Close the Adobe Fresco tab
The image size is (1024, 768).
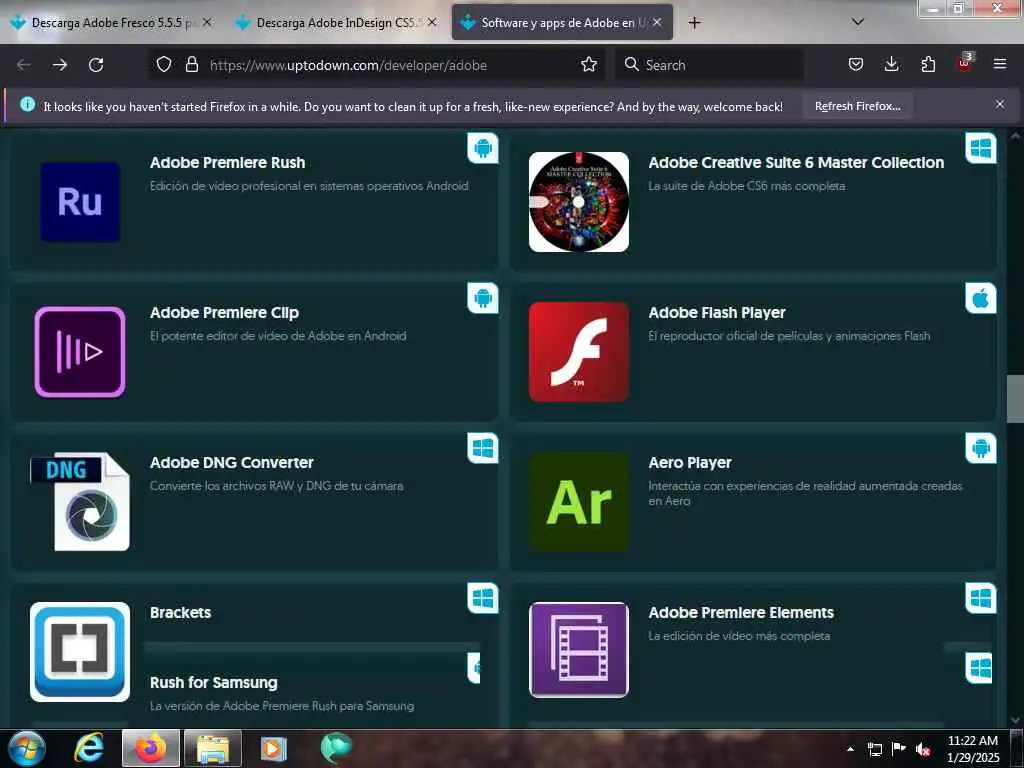207,22
